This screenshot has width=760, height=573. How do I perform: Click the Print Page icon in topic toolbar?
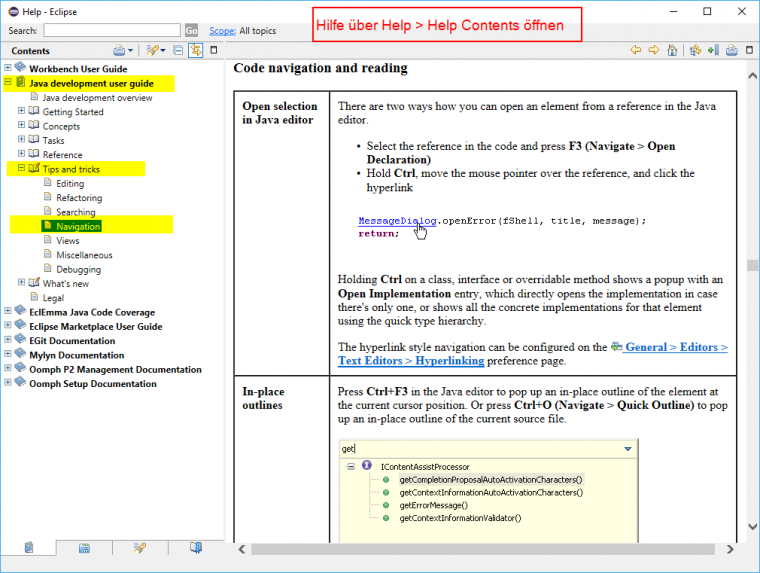coord(732,50)
